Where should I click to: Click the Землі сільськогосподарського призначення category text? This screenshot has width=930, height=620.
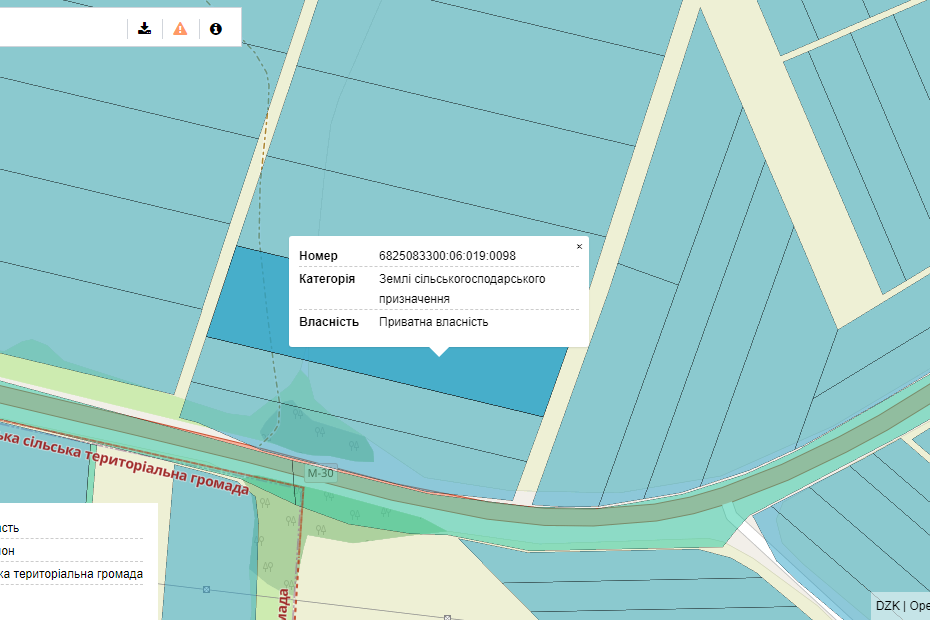pos(461,288)
